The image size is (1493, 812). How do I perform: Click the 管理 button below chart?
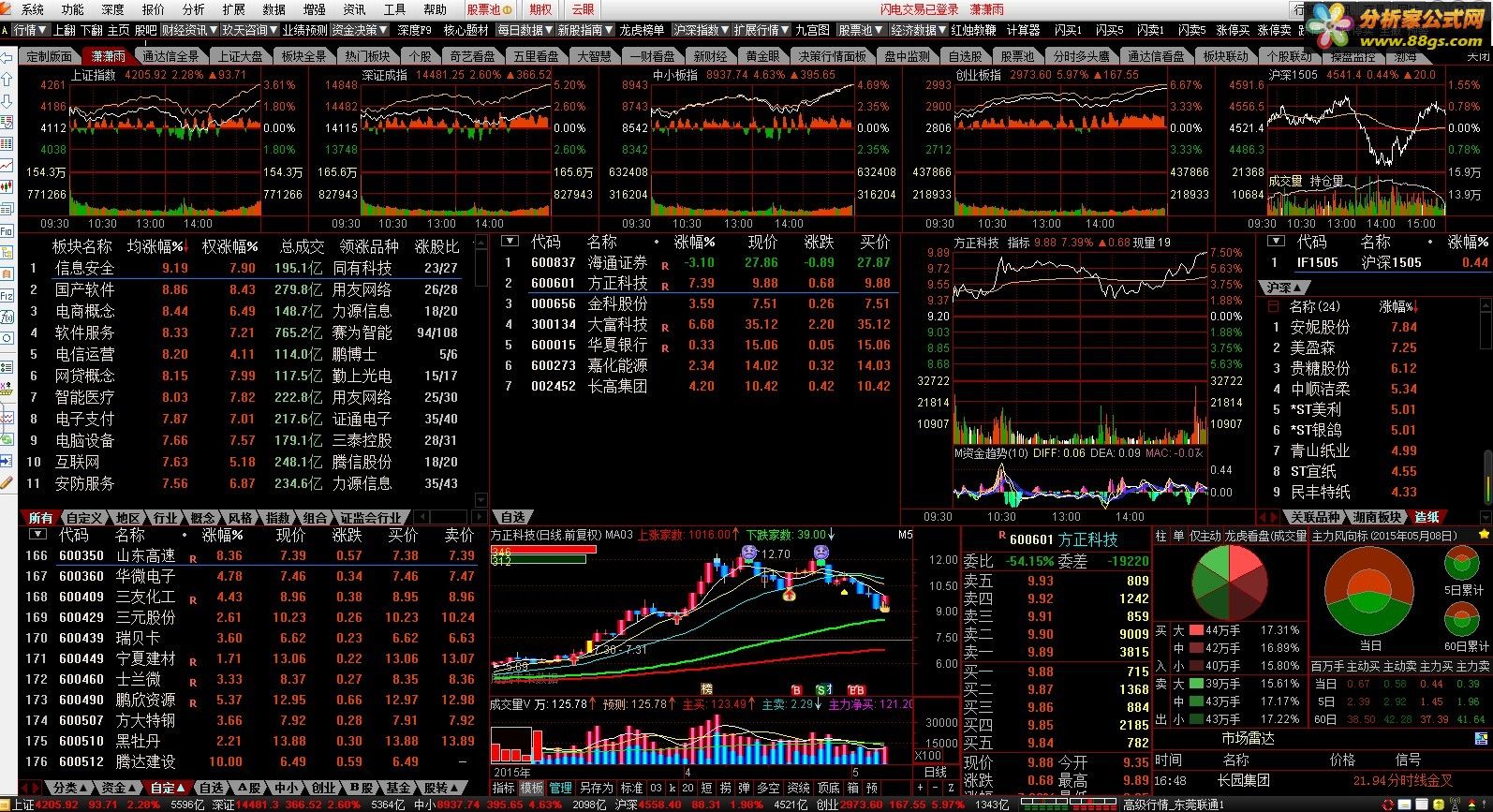560,789
